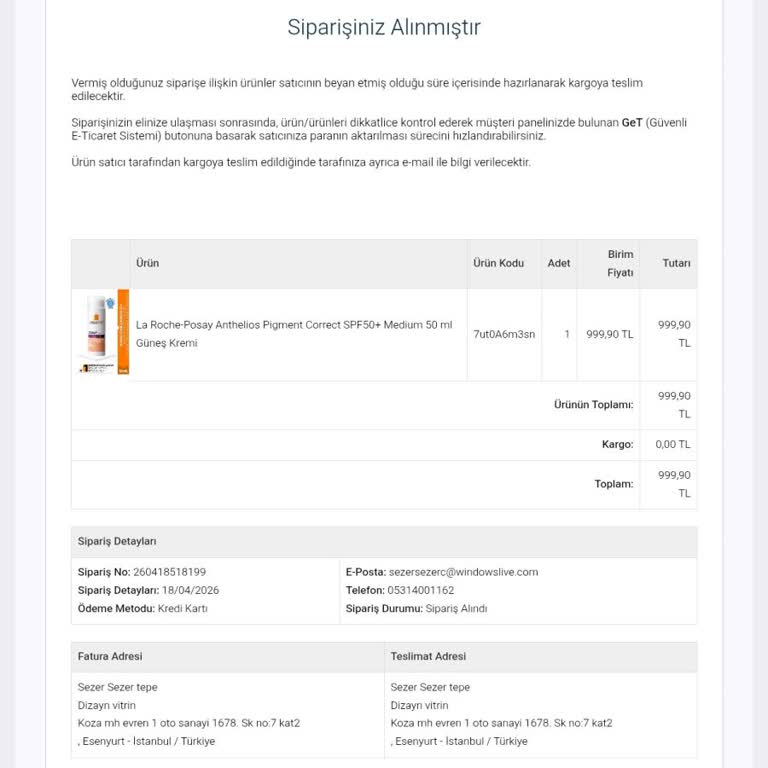
Task: Click the "Siparişiniz Alınmıştır" heading
Action: tap(384, 27)
